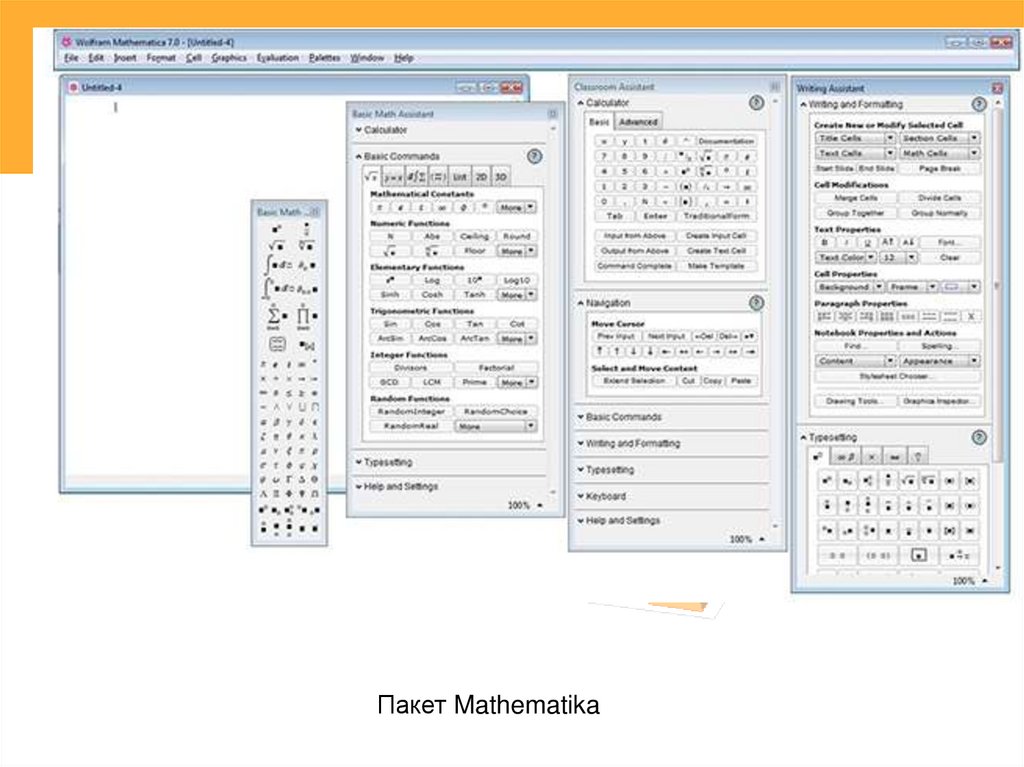Increase font size AT button in Text Properties

pyautogui.click(x=888, y=242)
